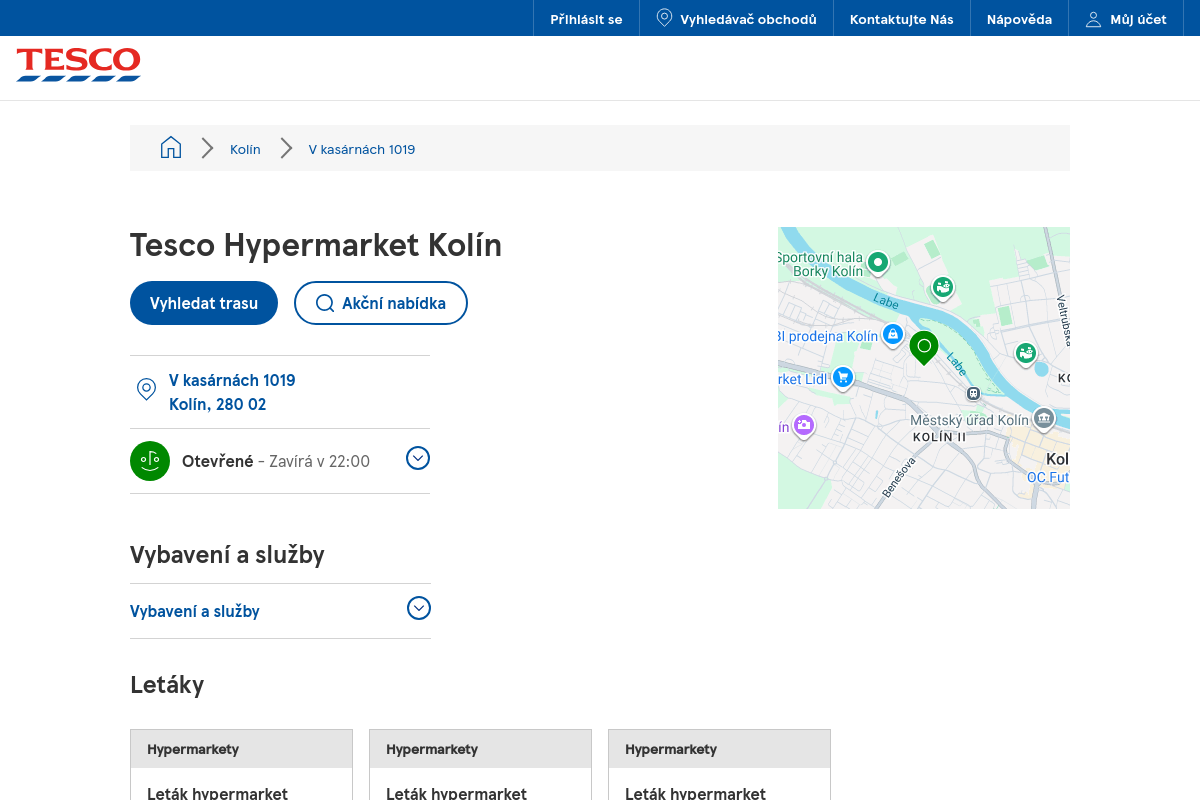Click the magnifier icon in Akční nabídka
The width and height of the screenshot is (1200, 800).
click(x=325, y=303)
